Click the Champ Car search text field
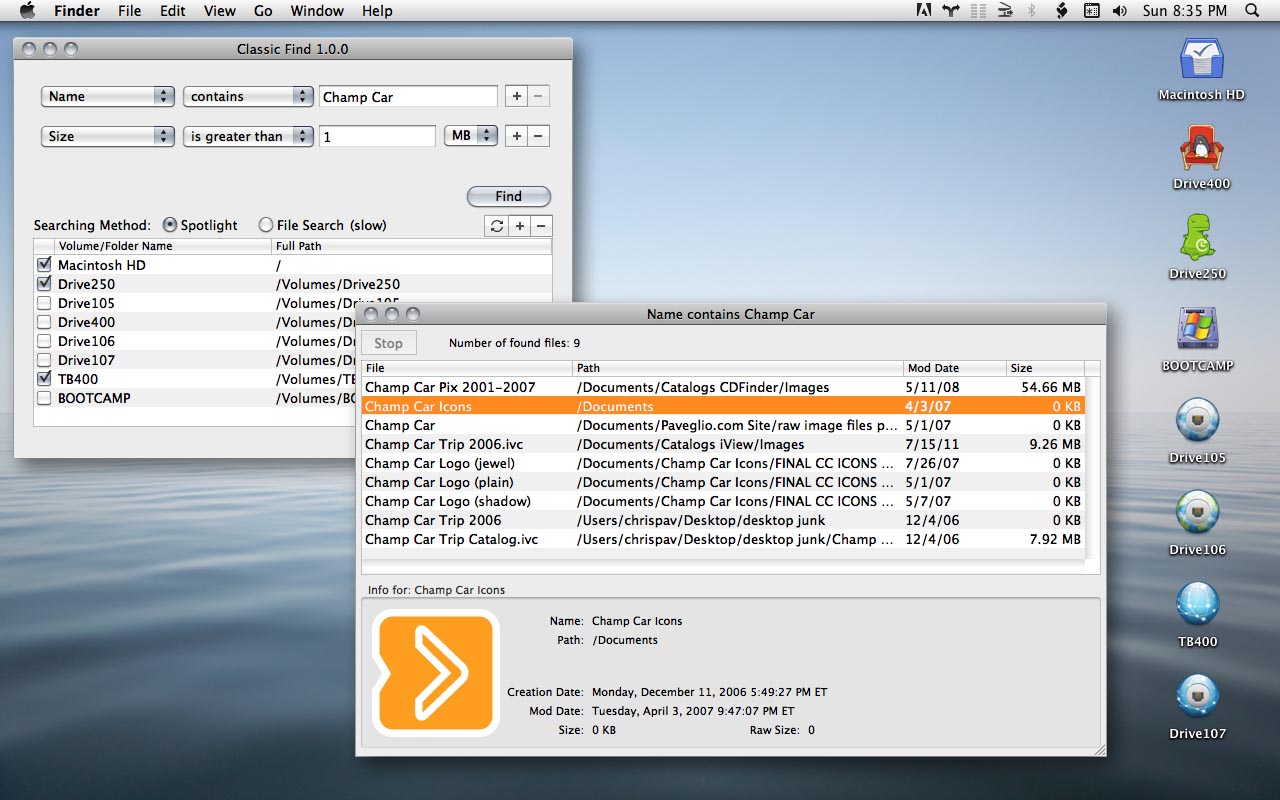 pyautogui.click(x=408, y=96)
